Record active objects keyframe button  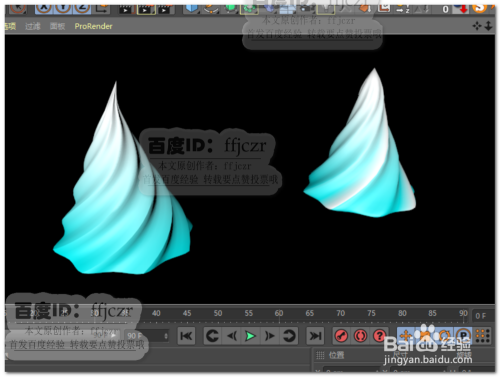(341, 336)
